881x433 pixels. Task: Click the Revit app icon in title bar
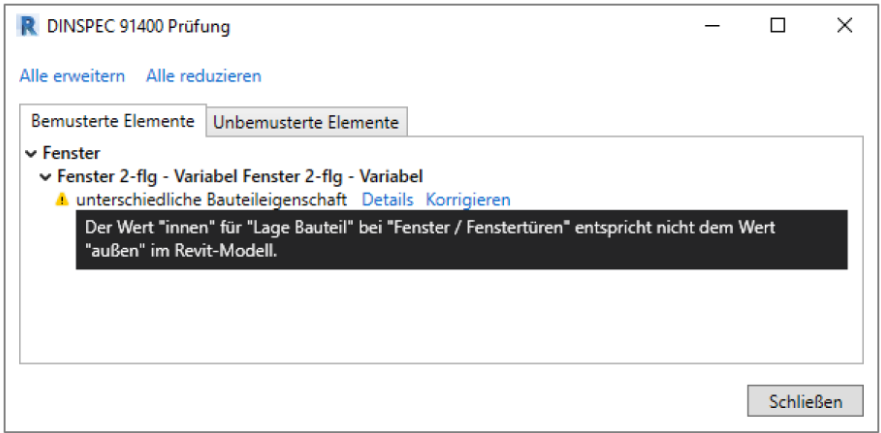[x=29, y=27]
